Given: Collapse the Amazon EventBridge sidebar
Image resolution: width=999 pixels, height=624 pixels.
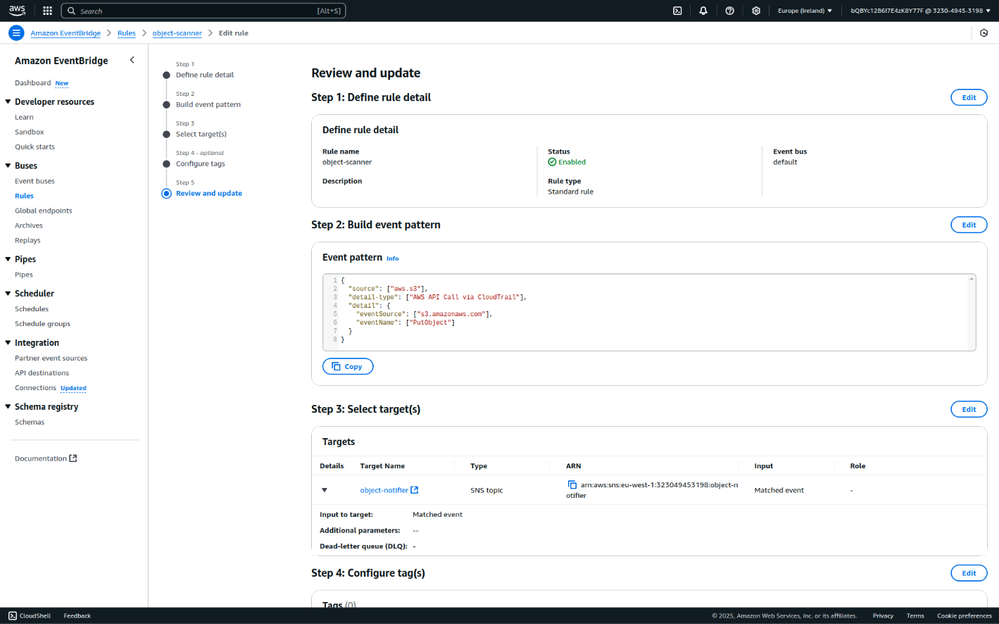Looking at the screenshot, I should point(132,61).
